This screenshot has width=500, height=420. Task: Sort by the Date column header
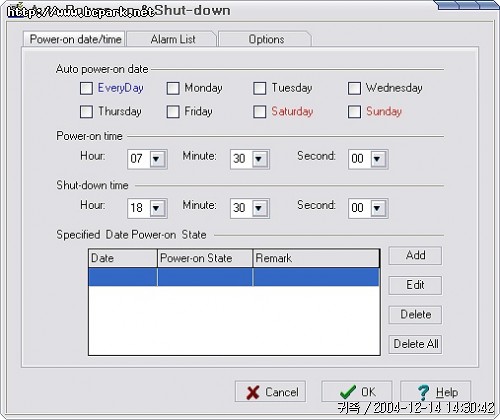(123, 258)
